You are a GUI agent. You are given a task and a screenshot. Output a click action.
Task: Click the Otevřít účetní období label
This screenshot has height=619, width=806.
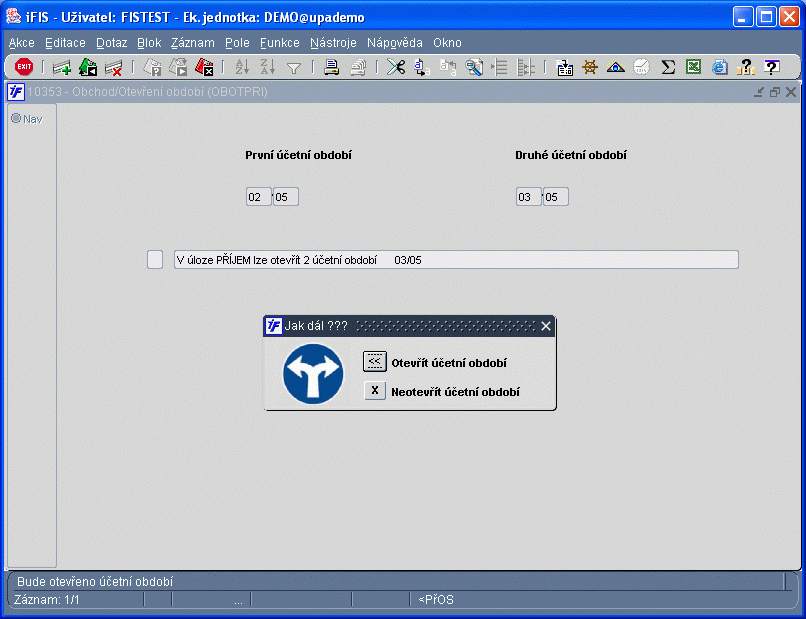pyautogui.click(x=449, y=363)
